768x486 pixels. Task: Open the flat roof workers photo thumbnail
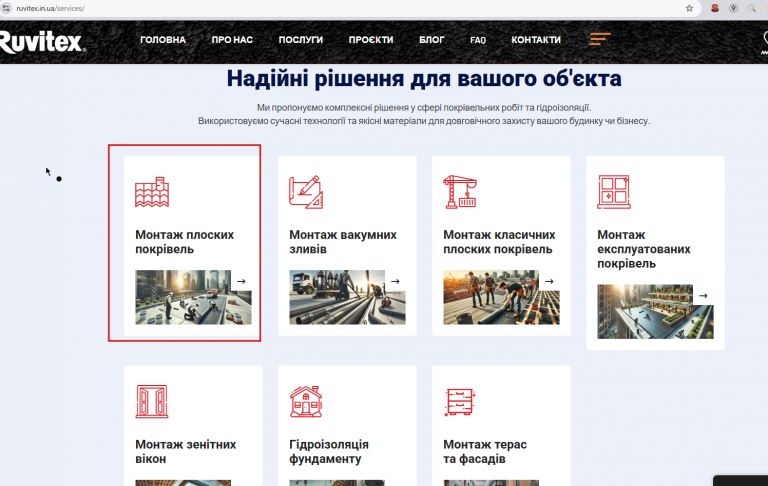193,297
